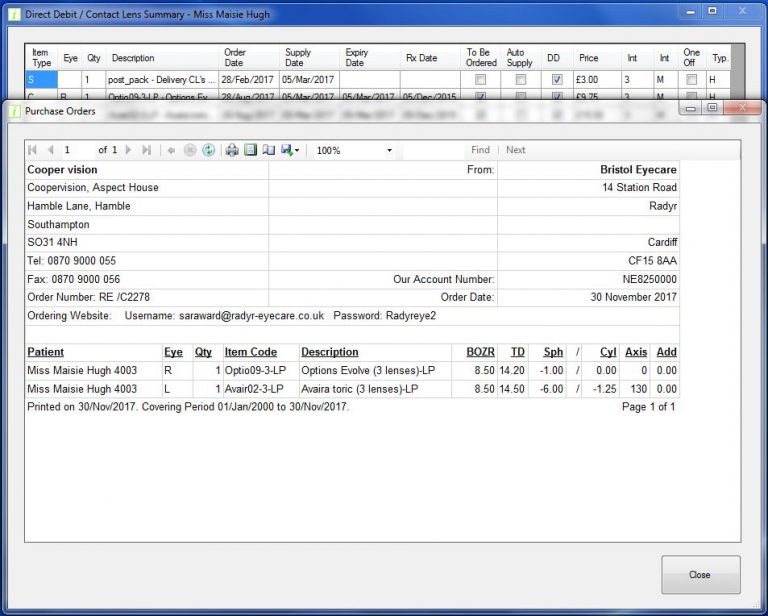Image resolution: width=768 pixels, height=616 pixels.
Task: Click the Supply Date column header
Action: coord(309,58)
